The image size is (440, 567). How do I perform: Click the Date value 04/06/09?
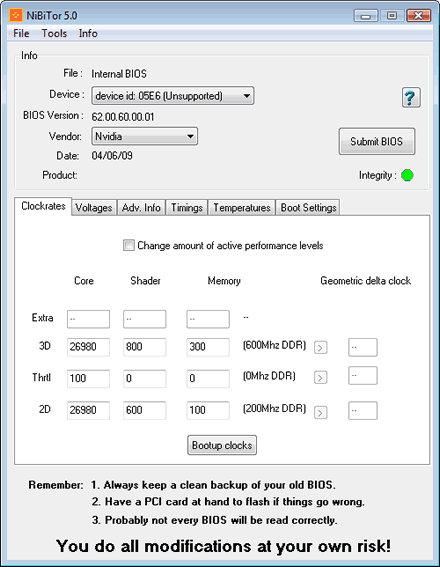click(x=112, y=156)
